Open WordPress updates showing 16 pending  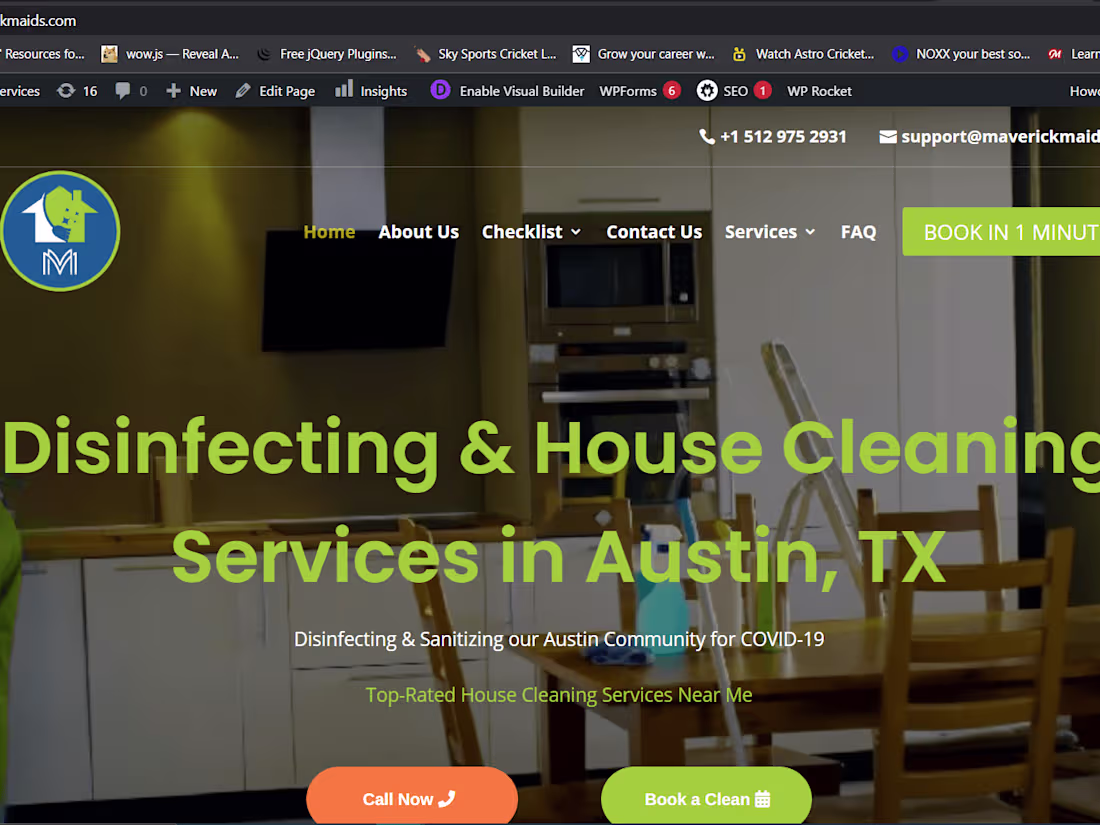[x=76, y=90]
